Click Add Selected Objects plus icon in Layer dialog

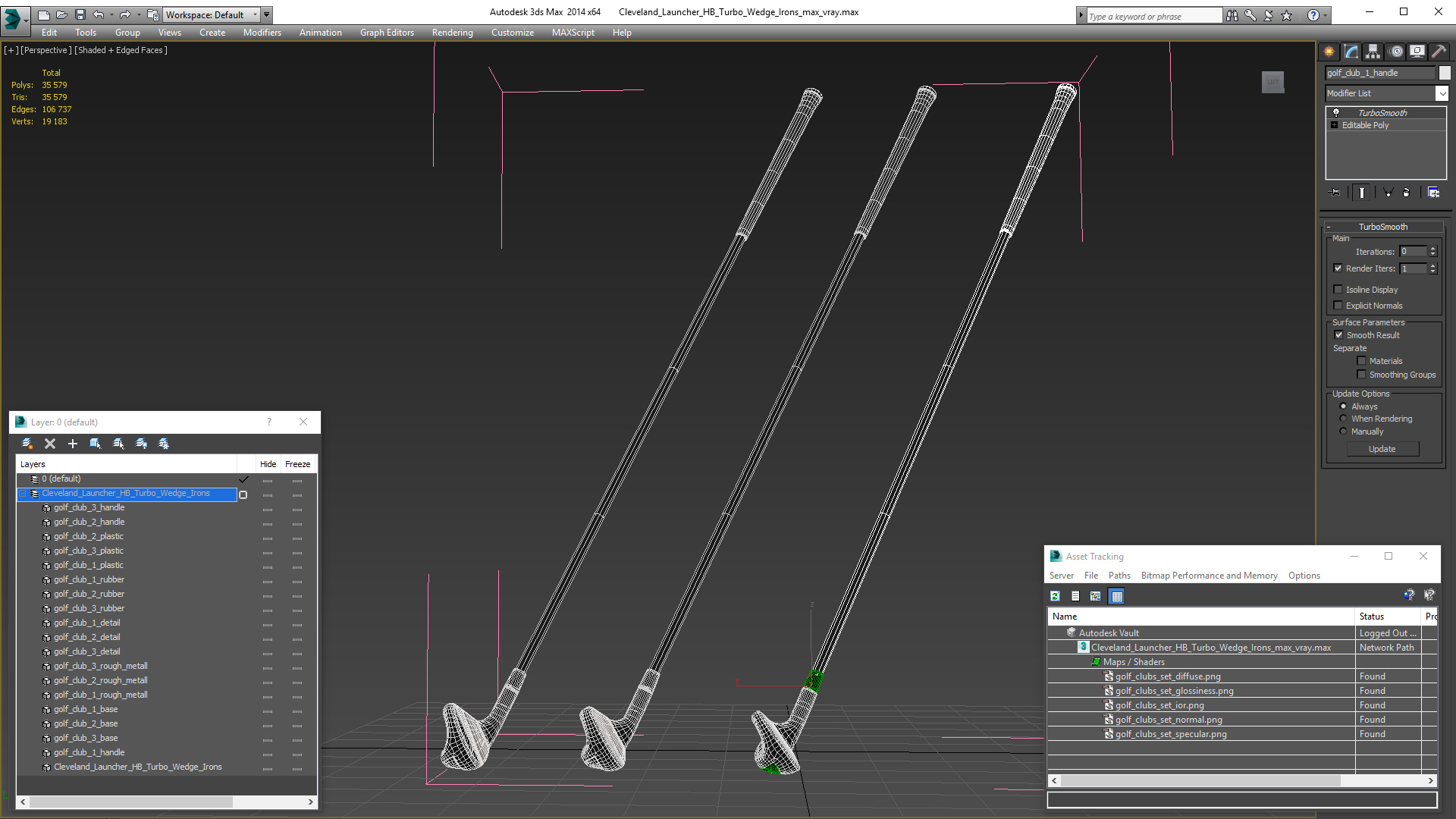coord(73,444)
